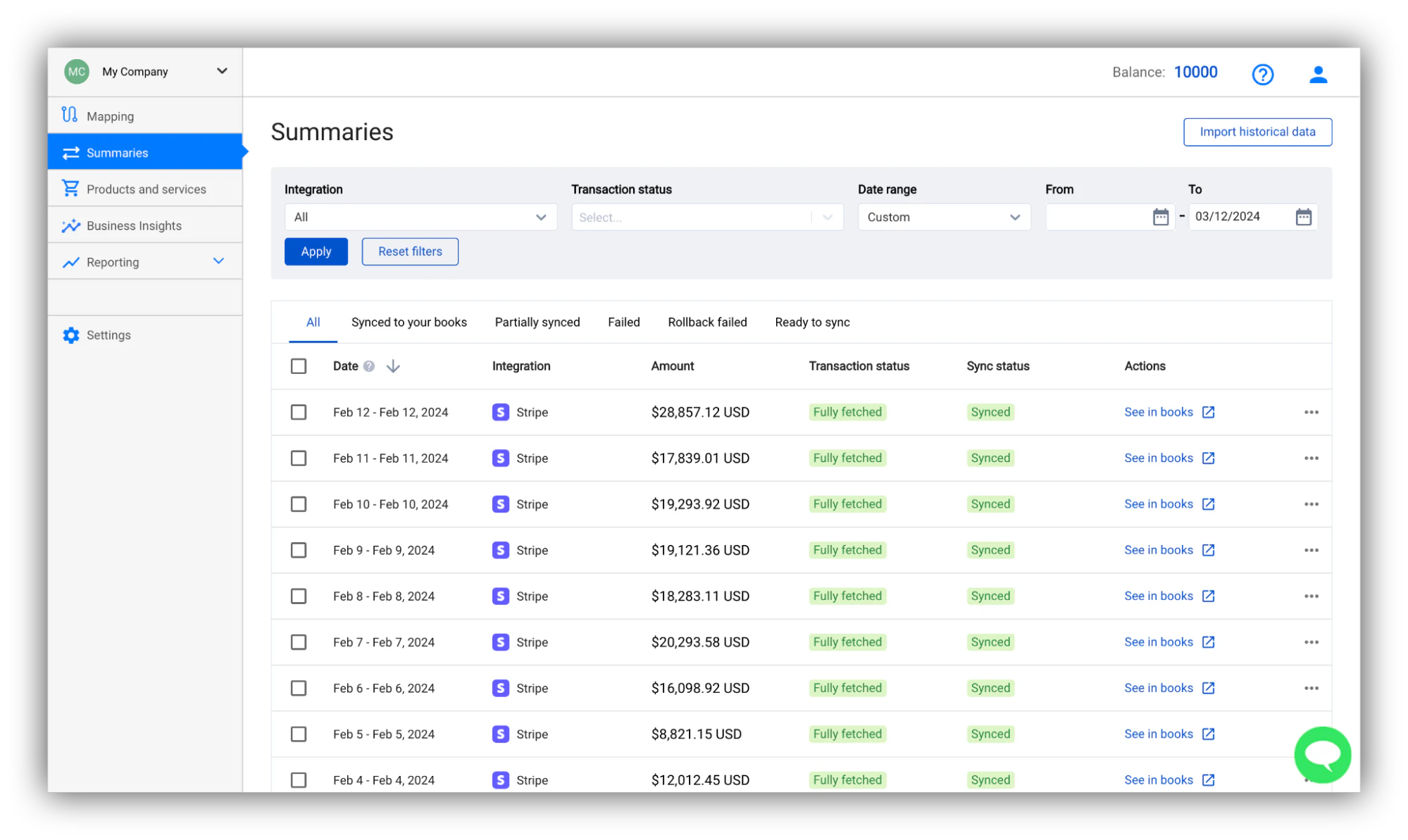This screenshot has height=840, width=1408.
Task: Switch to the Rollback failed tab
Action: [707, 322]
